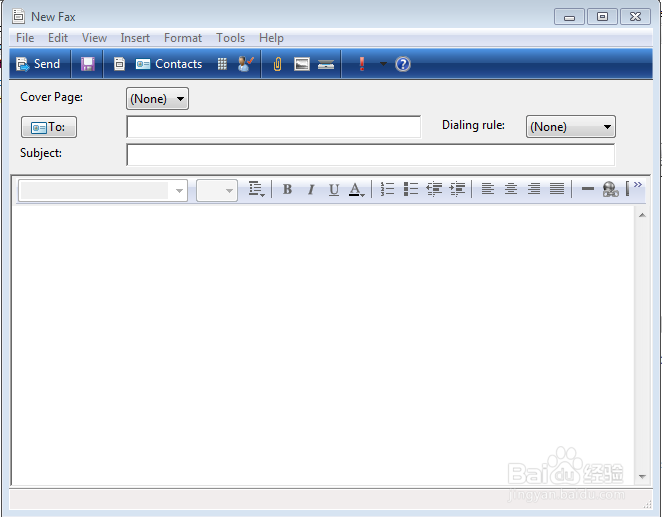Open help via the question mark icon

click(x=403, y=64)
